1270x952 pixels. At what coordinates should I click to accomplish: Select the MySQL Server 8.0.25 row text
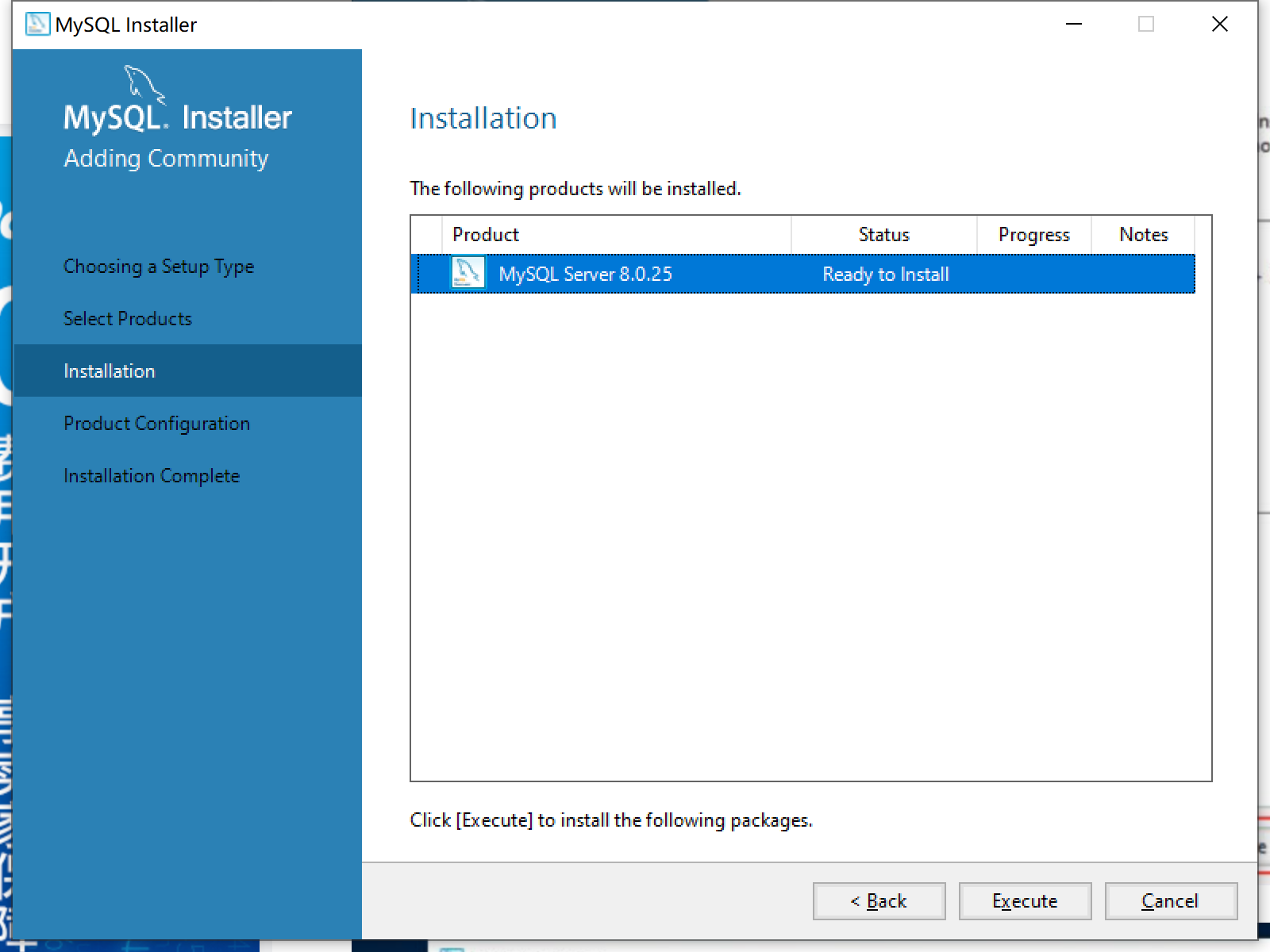coord(585,274)
